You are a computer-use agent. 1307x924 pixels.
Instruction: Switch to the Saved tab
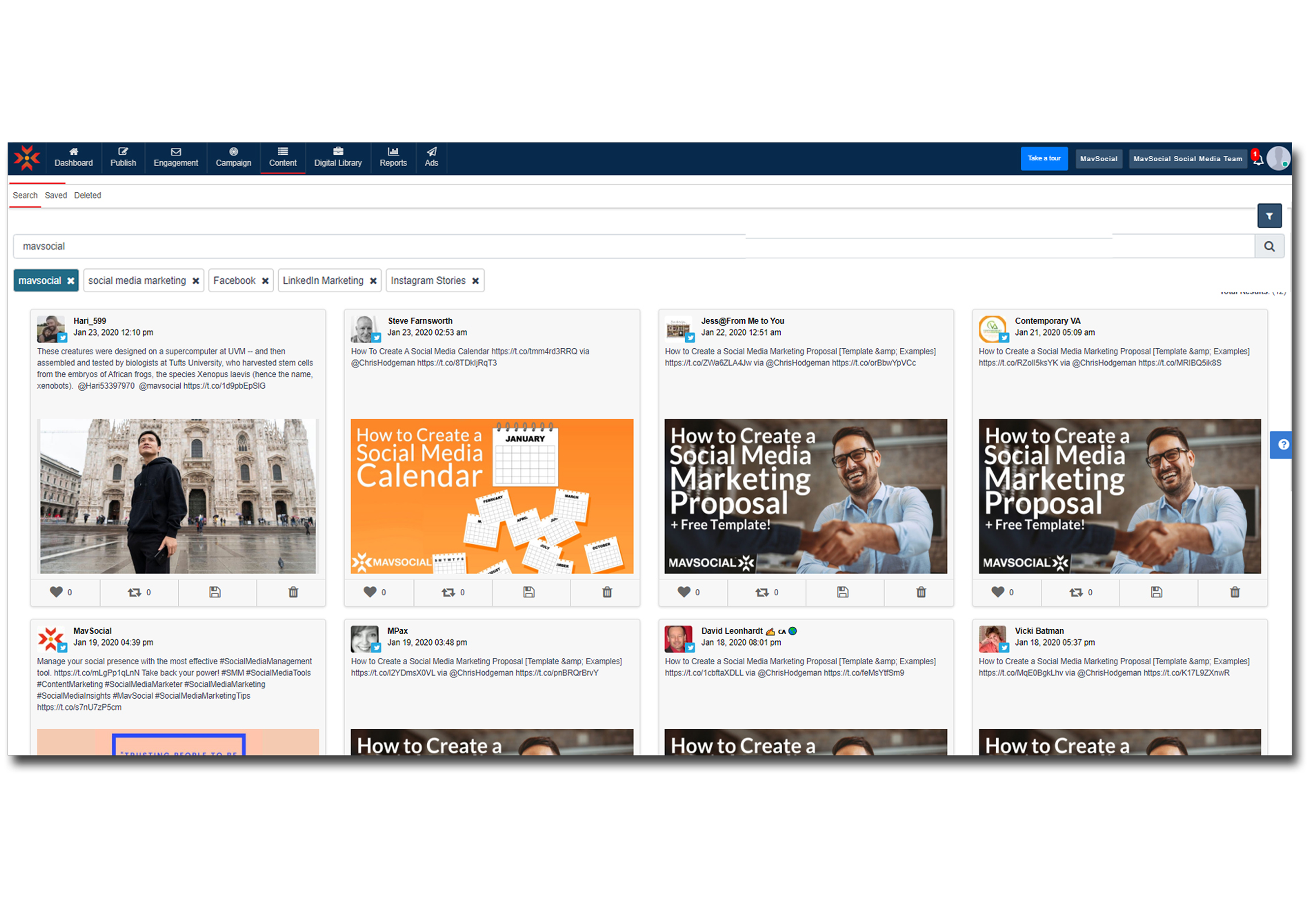pos(56,195)
